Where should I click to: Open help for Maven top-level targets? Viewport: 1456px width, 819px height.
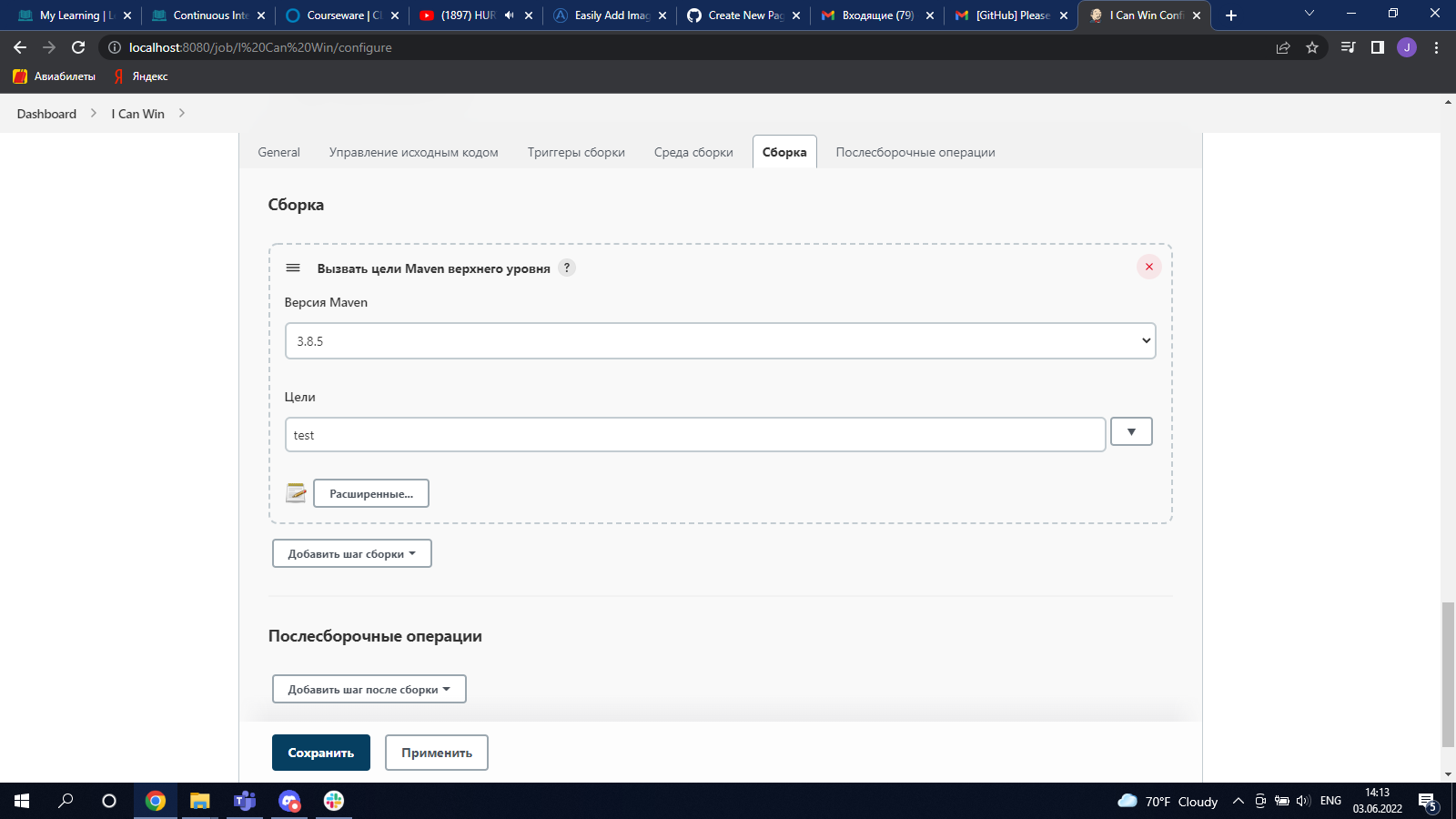(567, 268)
